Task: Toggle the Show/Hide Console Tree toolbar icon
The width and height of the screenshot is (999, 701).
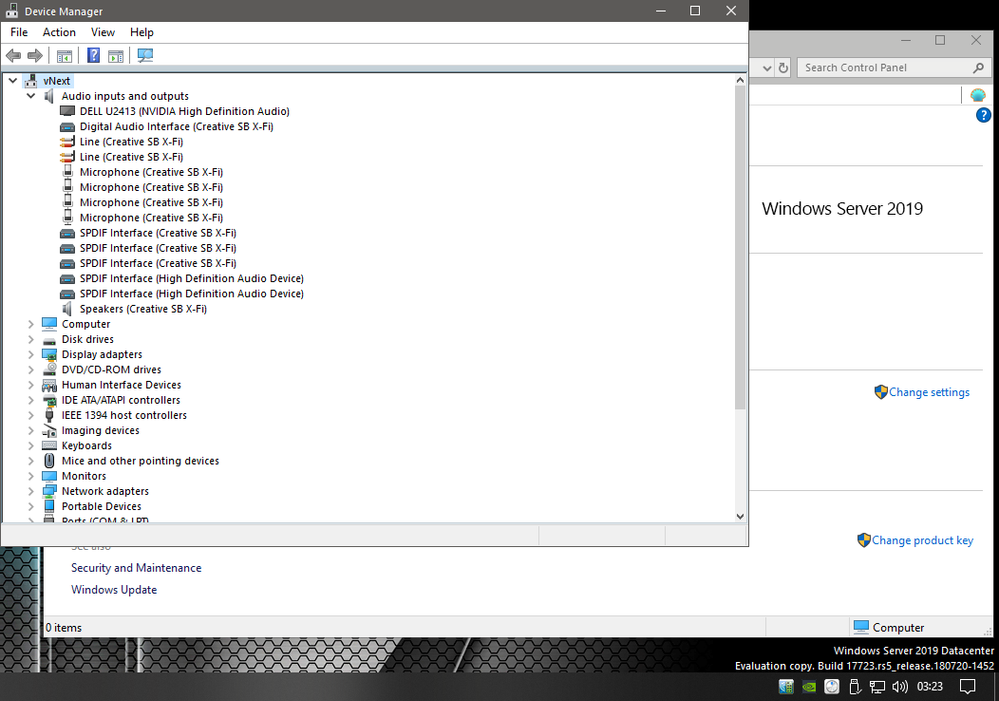Action: [64, 56]
